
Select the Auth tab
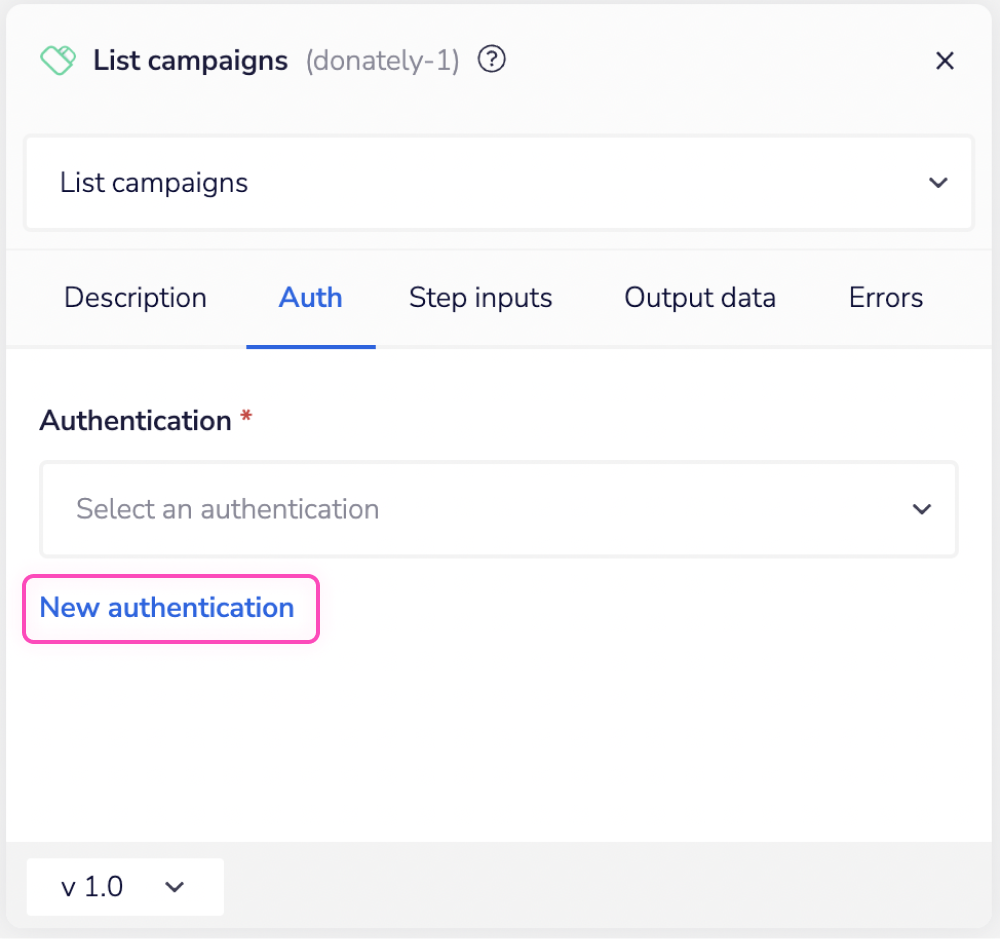click(310, 297)
